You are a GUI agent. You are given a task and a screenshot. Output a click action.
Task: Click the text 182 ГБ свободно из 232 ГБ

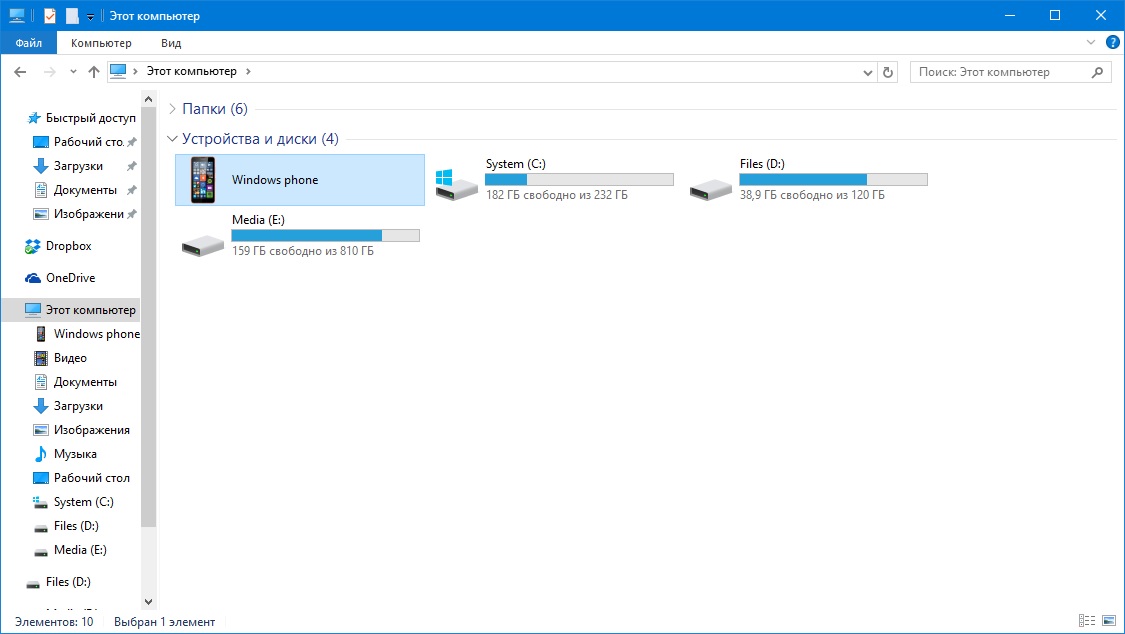click(557, 195)
